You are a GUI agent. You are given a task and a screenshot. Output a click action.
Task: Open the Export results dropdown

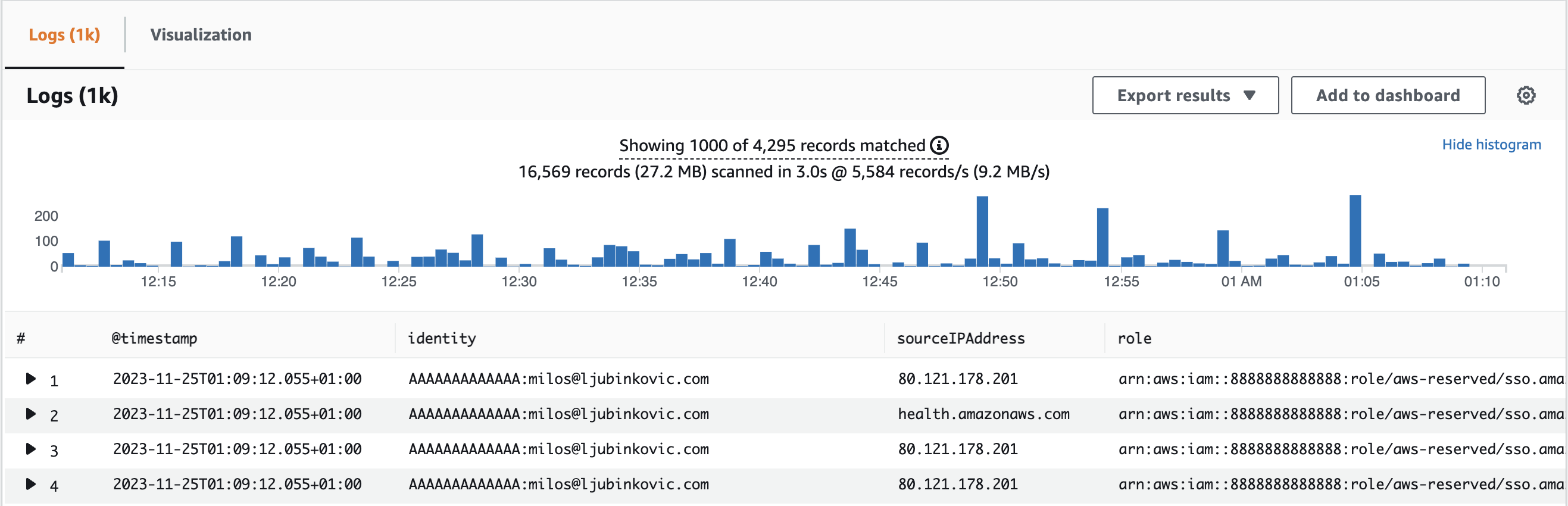point(1185,96)
